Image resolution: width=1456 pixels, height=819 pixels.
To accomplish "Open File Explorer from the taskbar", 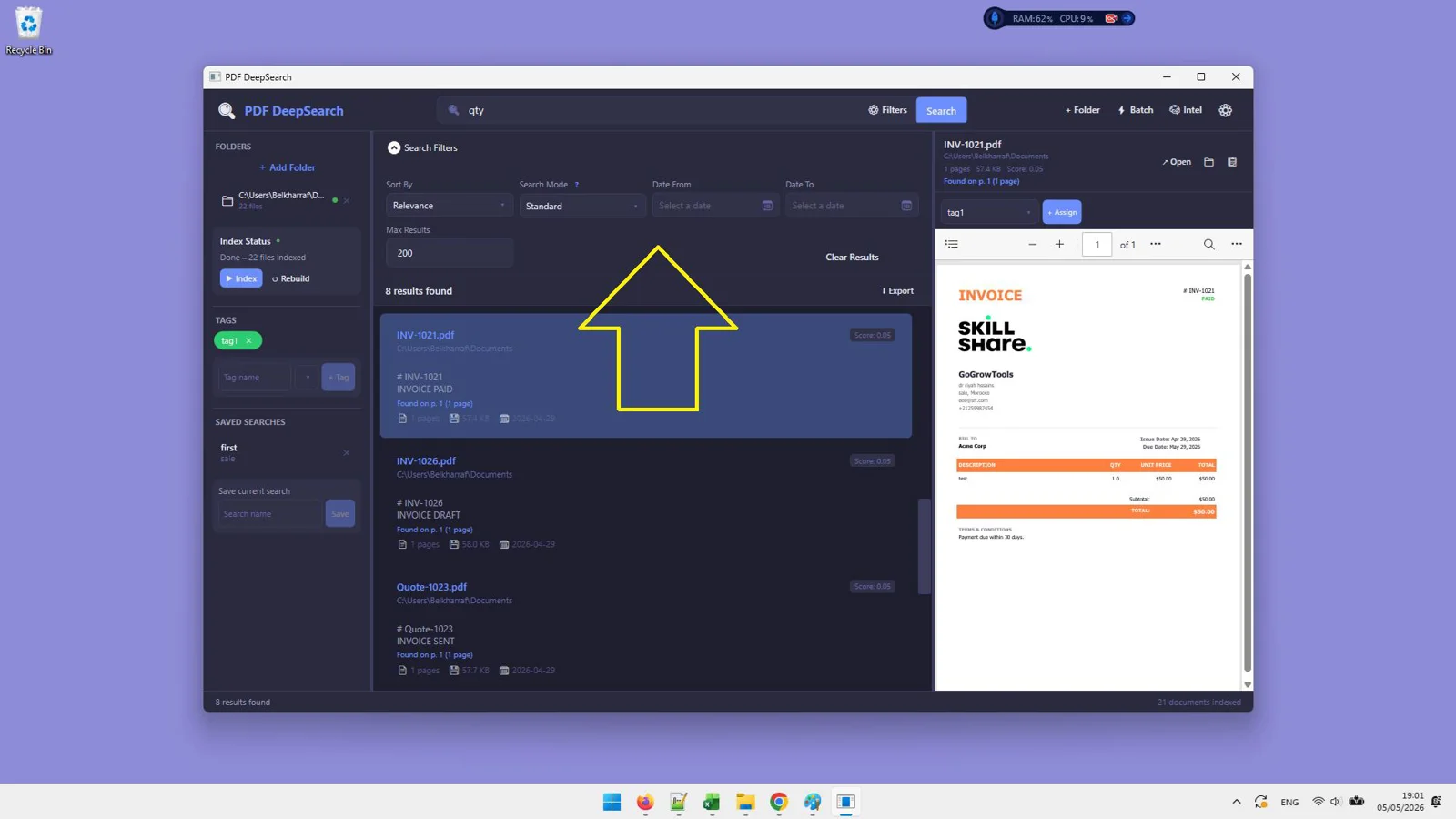I will [745, 802].
